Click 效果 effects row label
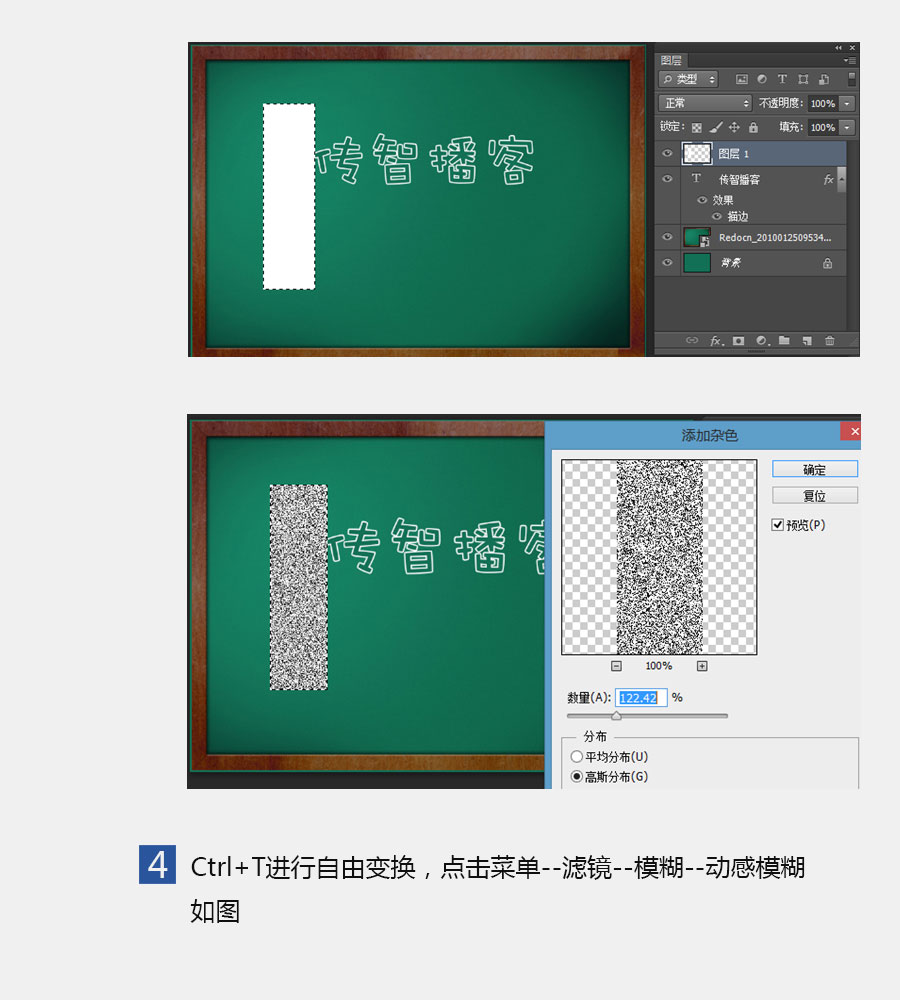Viewport: 900px width, 1000px height. pos(723,200)
